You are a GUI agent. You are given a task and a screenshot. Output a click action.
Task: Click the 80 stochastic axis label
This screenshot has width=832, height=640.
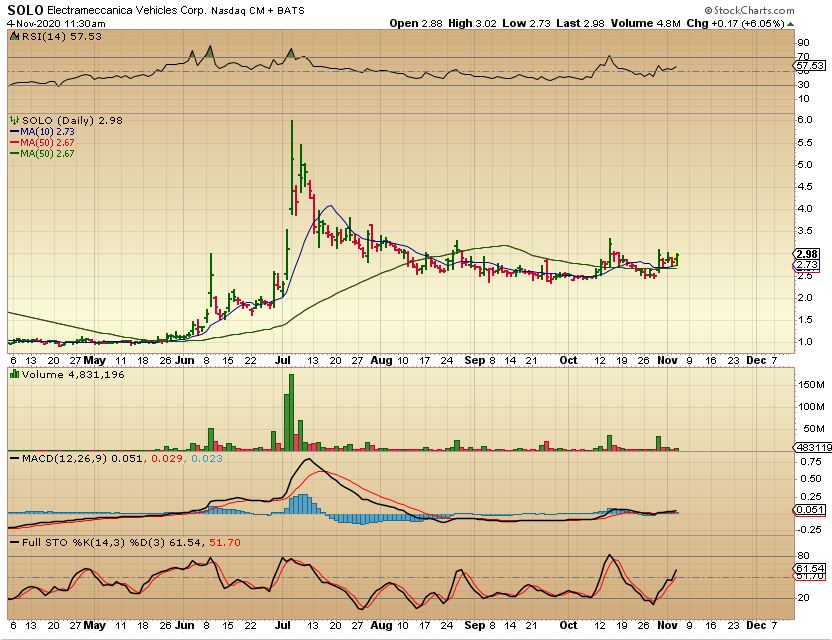804,556
